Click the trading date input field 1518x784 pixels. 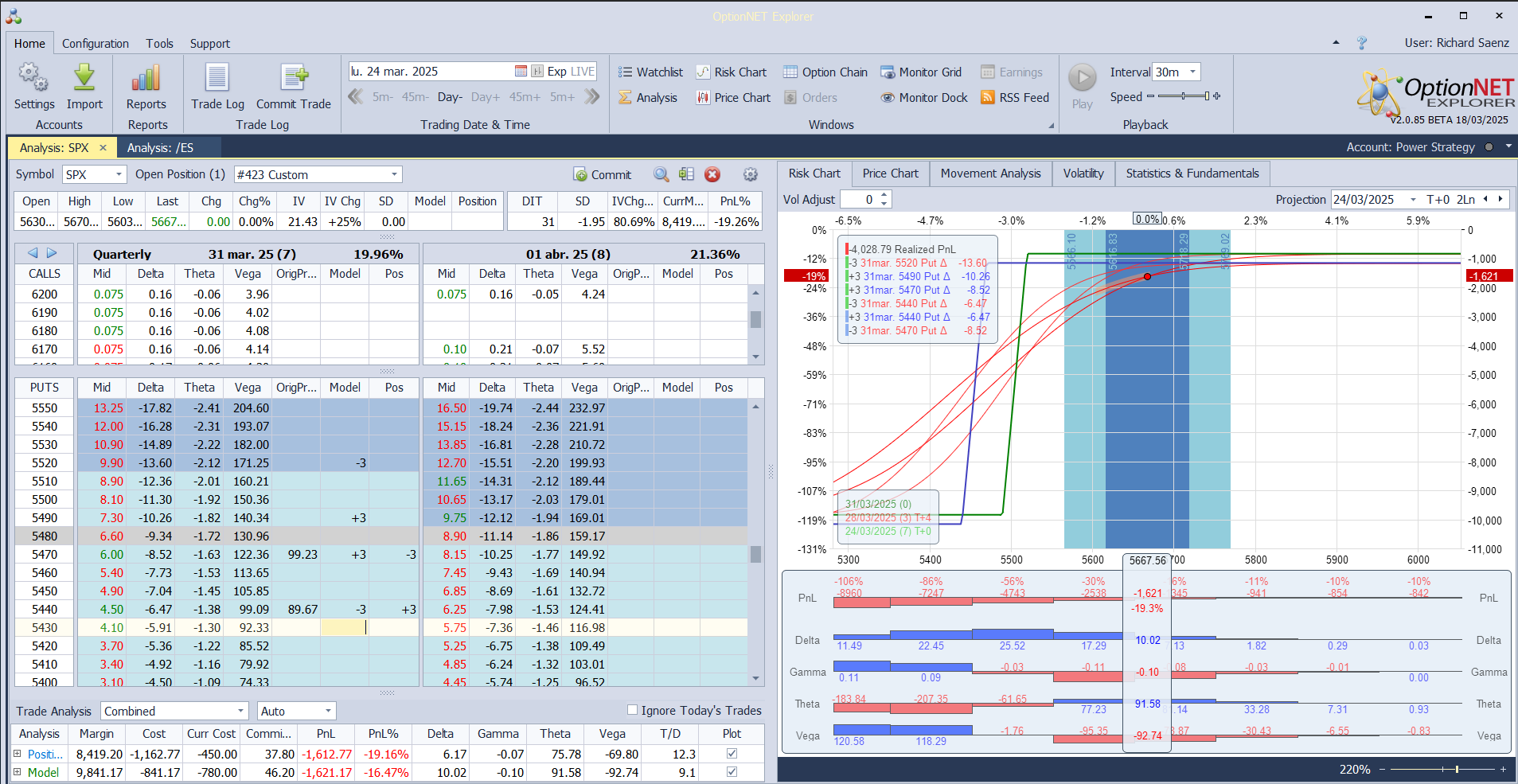(430, 72)
